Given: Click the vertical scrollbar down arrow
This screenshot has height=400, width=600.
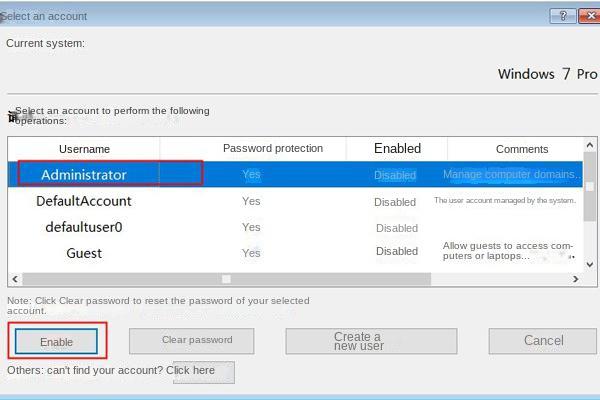Looking at the screenshot, I should pos(590,264).
